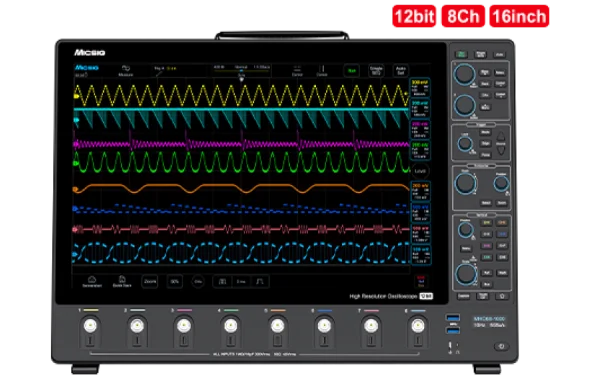Click the hardware Auto key at top right
Image resolution: width=600 pixels, height=380 pixels.
(499, 54)
